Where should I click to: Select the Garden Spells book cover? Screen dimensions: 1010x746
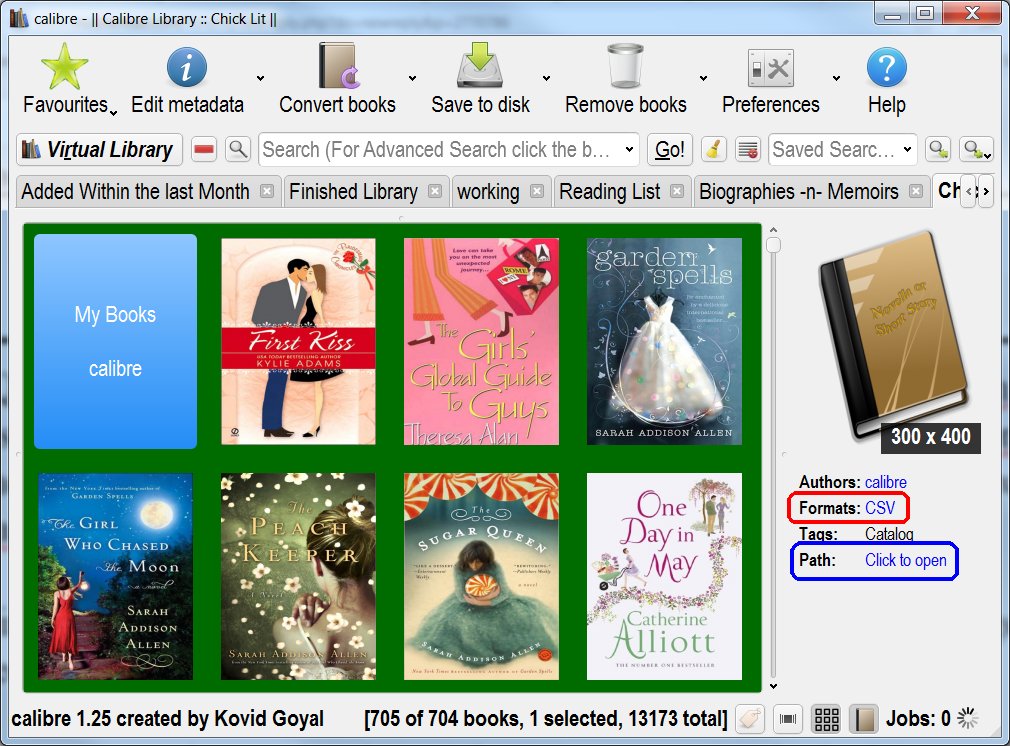pyautogui.click(x=664, y=341)
